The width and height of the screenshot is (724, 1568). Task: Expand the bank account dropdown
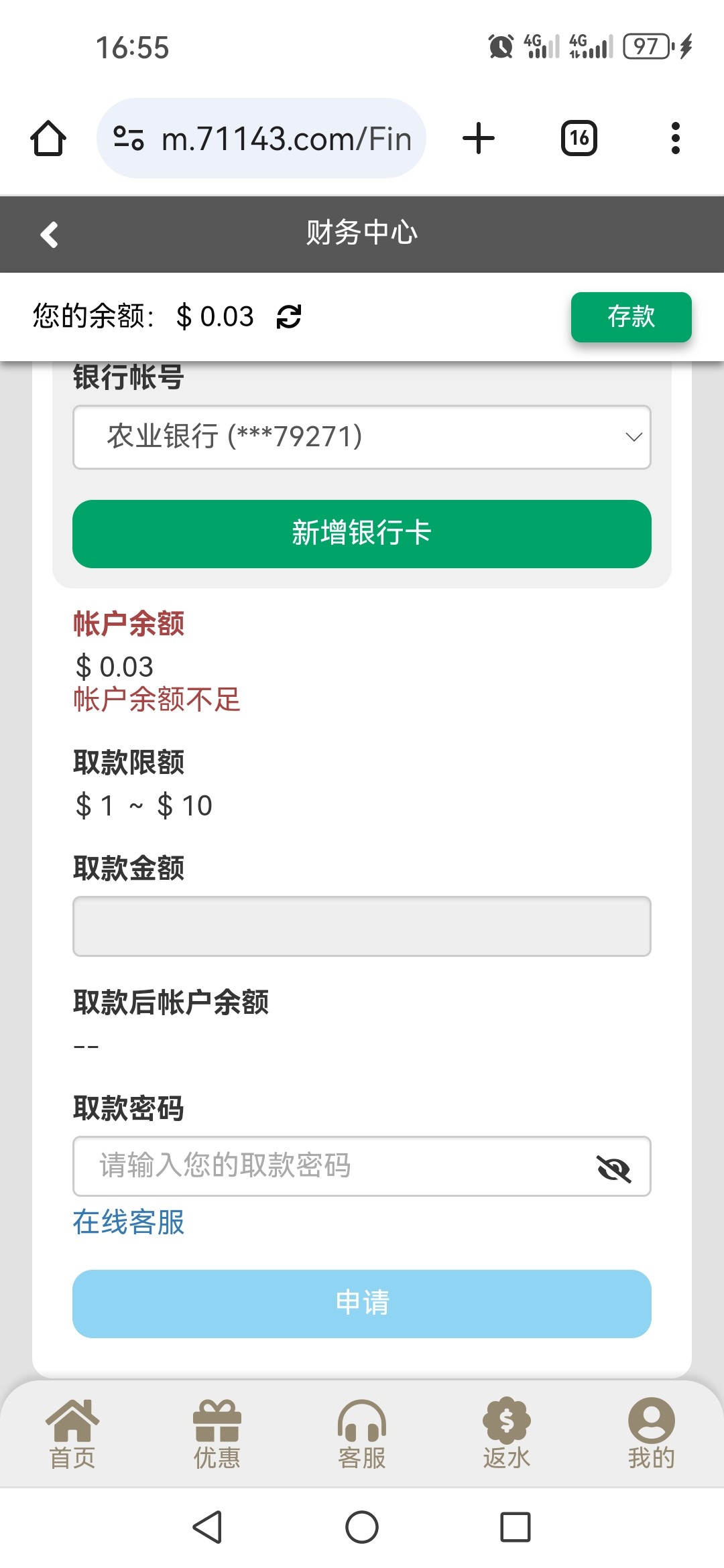tap(362, 437)
